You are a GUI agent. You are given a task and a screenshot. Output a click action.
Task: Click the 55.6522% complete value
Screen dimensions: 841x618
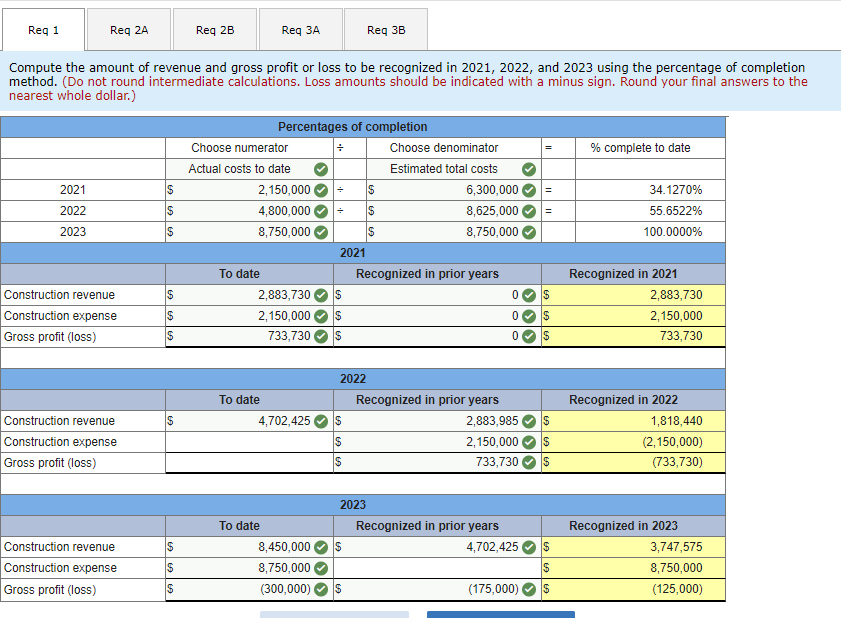coord(675,211)
